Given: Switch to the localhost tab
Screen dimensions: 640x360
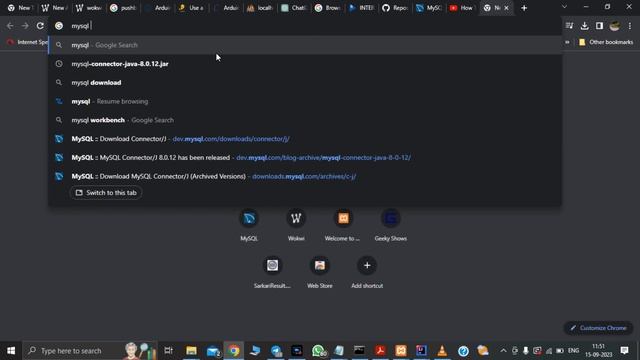Looking at the screenshot, I should point(260,8).
